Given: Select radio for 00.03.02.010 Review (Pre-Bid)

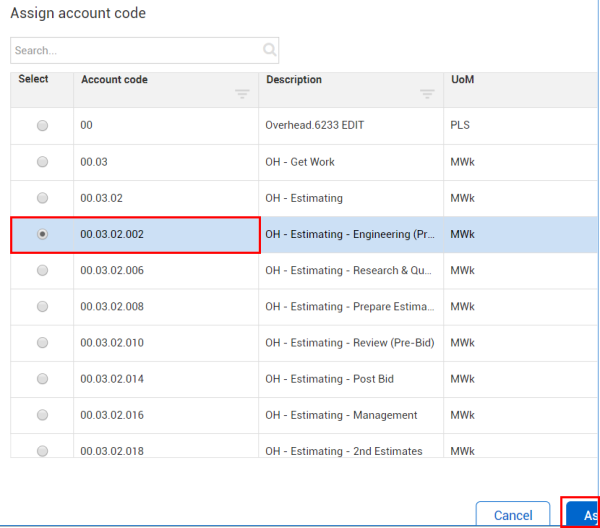Looking at the screenshot, I should 42,342.
